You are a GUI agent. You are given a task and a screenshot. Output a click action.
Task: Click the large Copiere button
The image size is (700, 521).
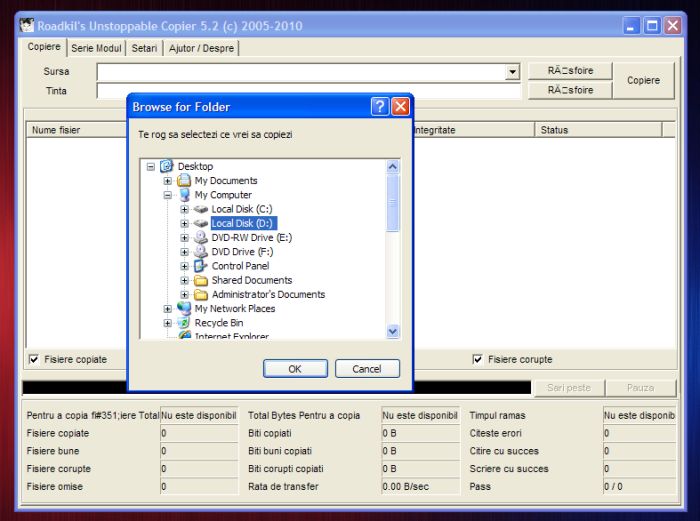[x=643, y=80]
